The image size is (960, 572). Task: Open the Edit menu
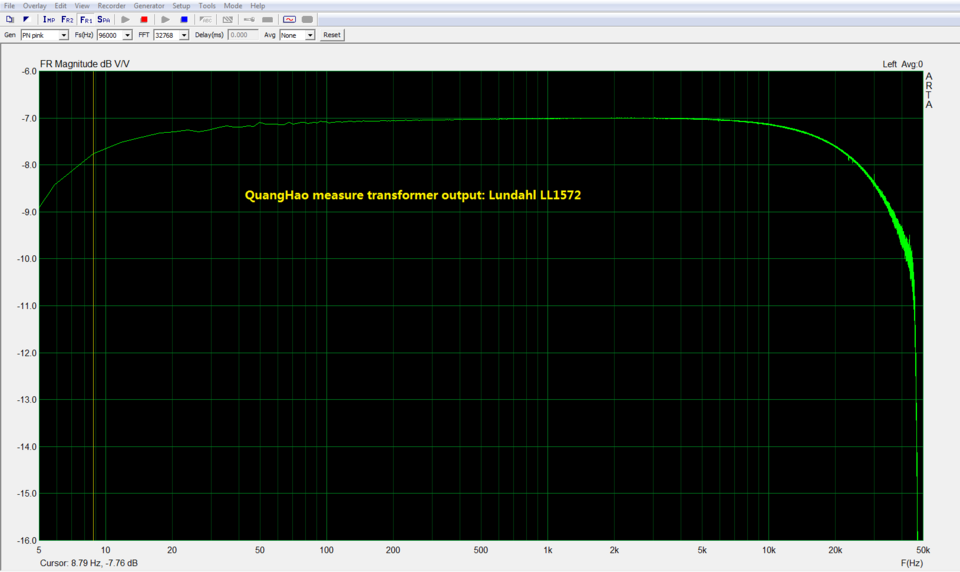click(61, 6)
